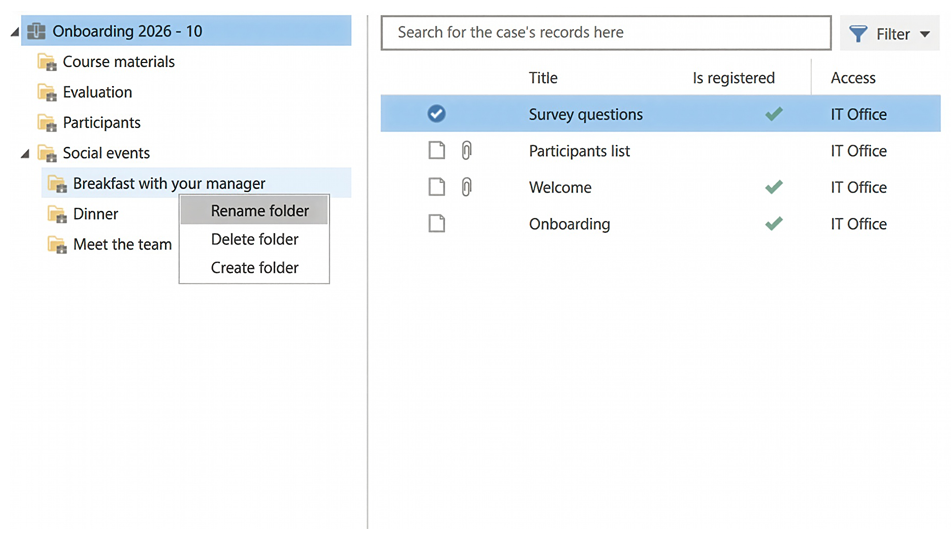Click the registered checkmark for the Welcome record

click(773, 187)
